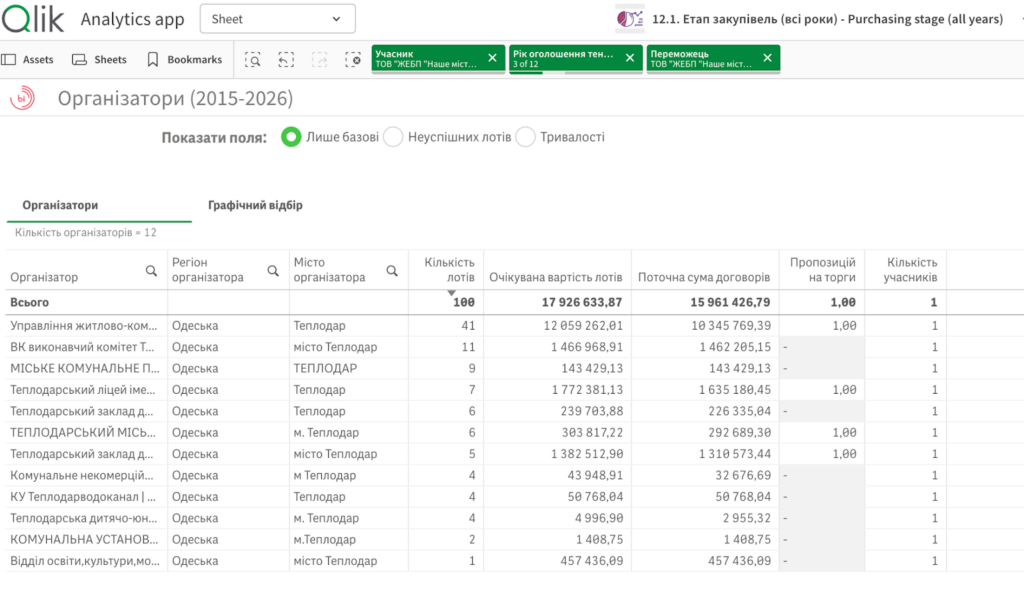Select the Лише базові radio option
The image size is (1024, 600).
click(291, 137)
